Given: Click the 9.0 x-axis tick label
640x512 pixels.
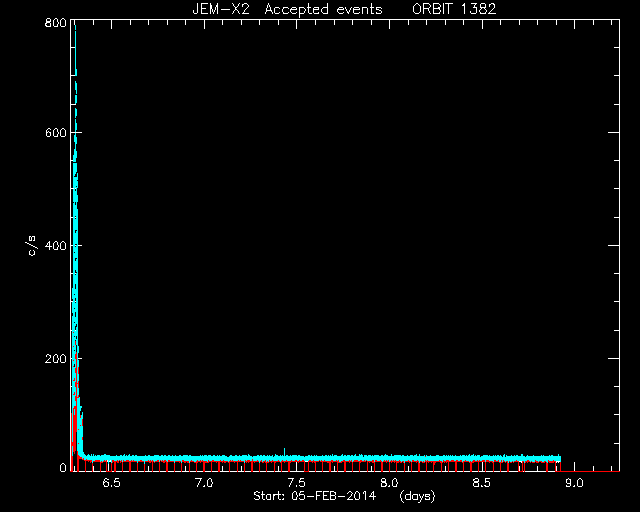Looking at the screenshot, I should click(574, 483).
